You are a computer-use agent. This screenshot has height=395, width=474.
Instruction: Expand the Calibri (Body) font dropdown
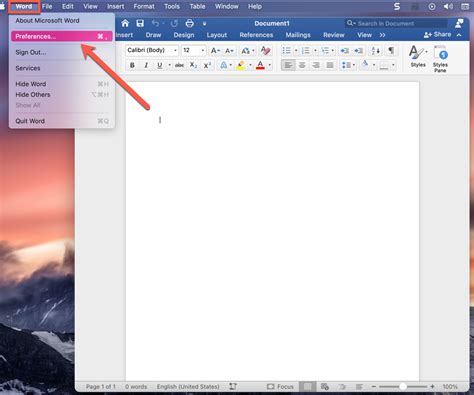[175, 50]
